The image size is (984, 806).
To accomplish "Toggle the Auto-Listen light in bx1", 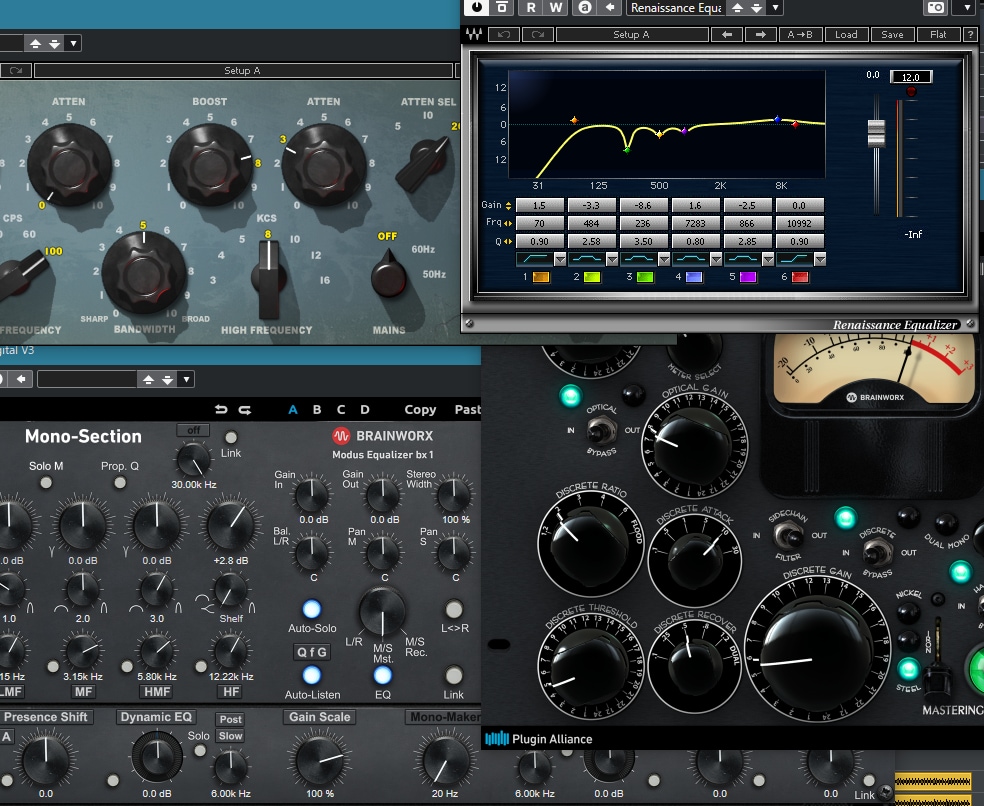I will (x=311, y=675).
